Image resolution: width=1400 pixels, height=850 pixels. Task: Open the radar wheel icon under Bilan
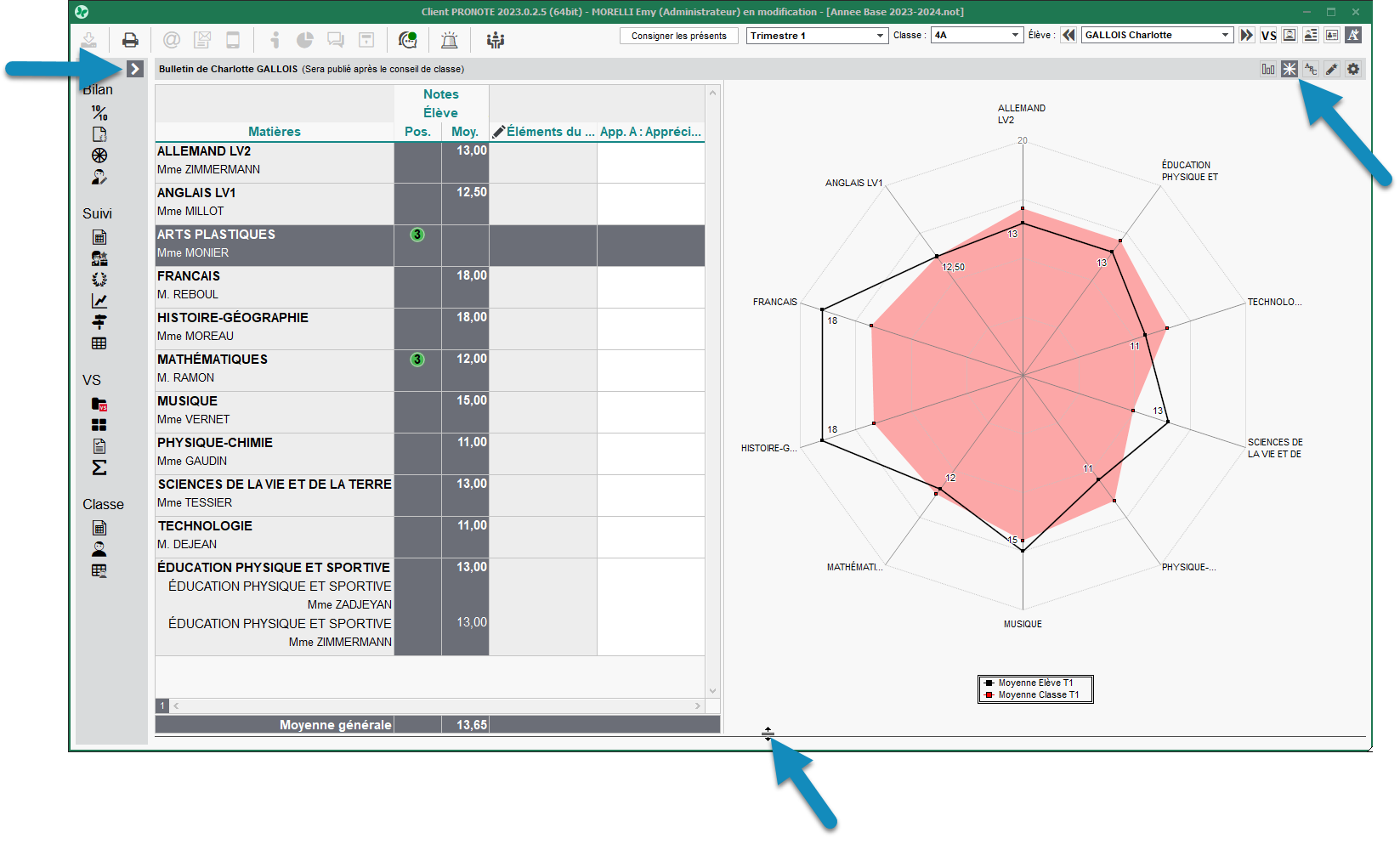(99, 156)
